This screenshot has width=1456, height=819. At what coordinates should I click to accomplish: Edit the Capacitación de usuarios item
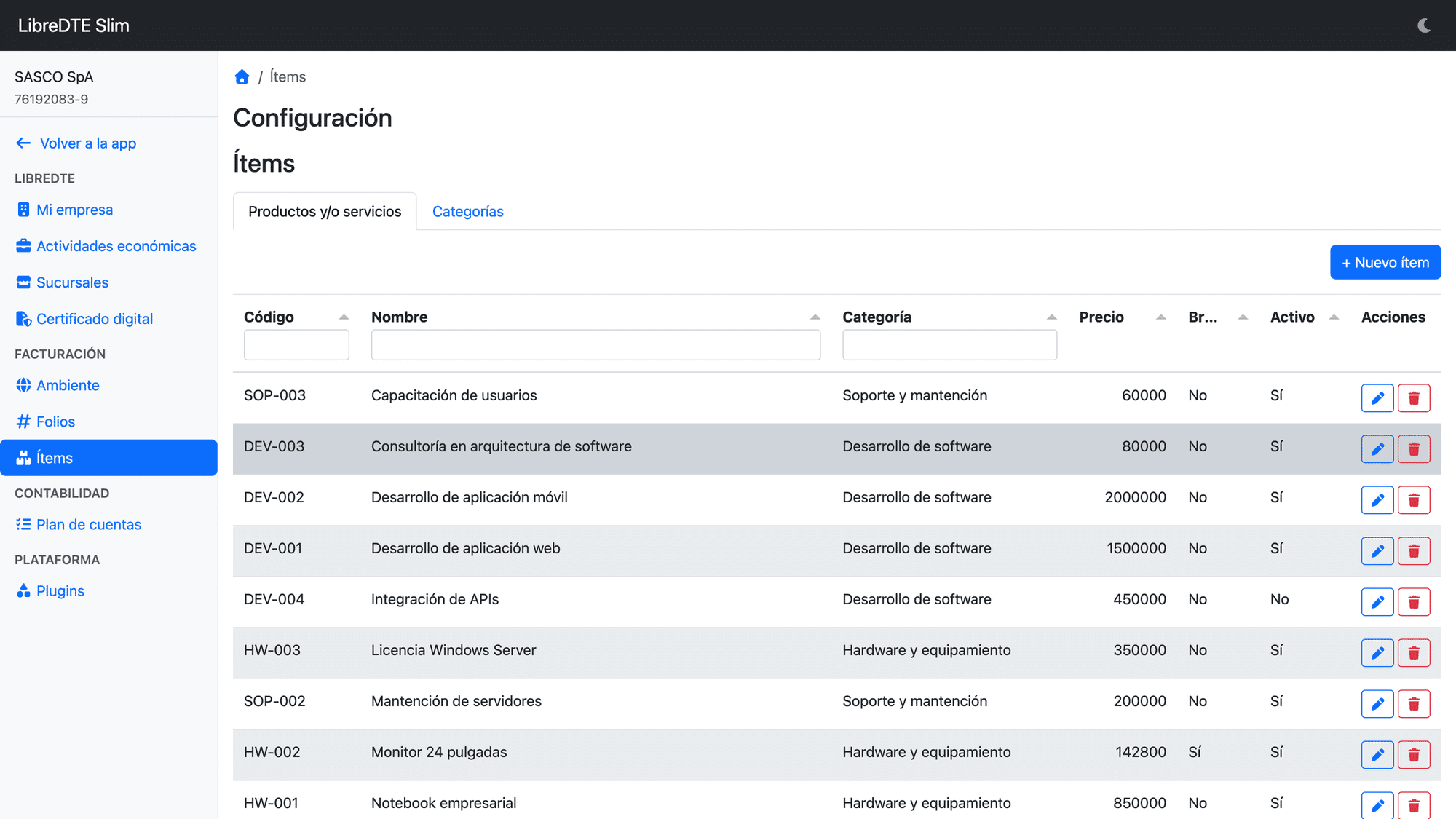[x=1377, y=398]
